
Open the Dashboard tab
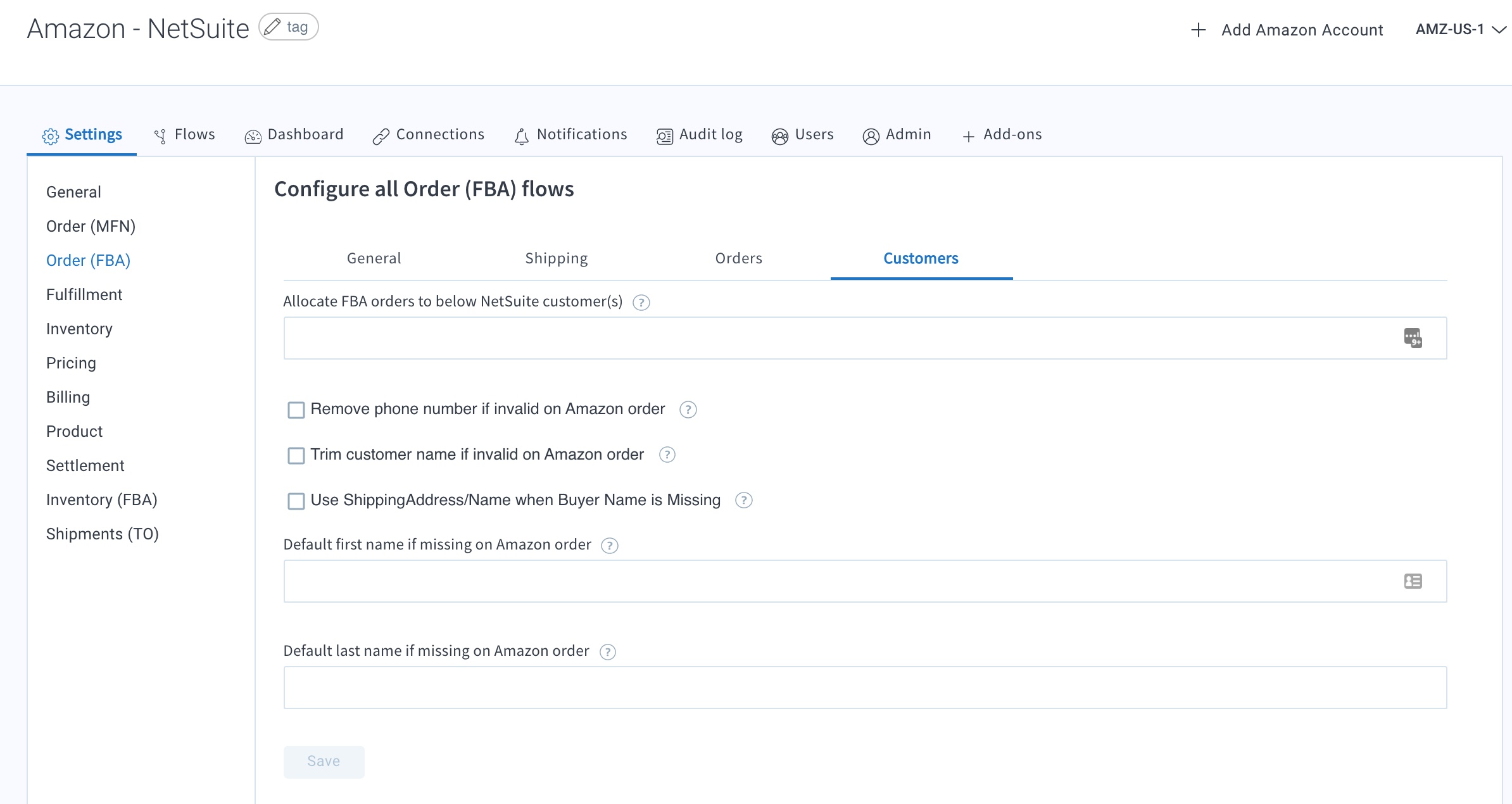tap(294, 135)
